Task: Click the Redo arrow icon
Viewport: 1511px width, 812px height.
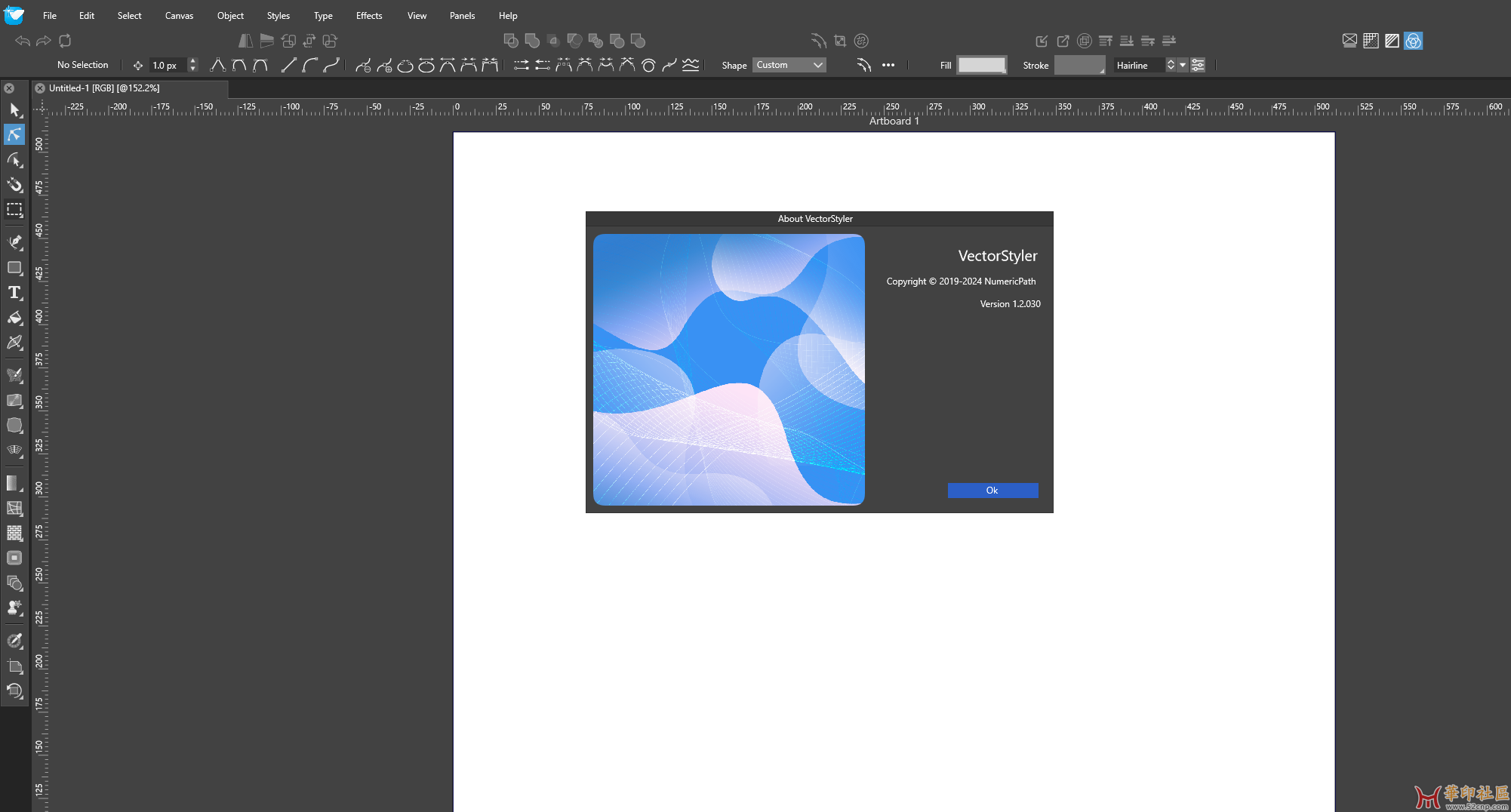Action: [x=44, y=41]
